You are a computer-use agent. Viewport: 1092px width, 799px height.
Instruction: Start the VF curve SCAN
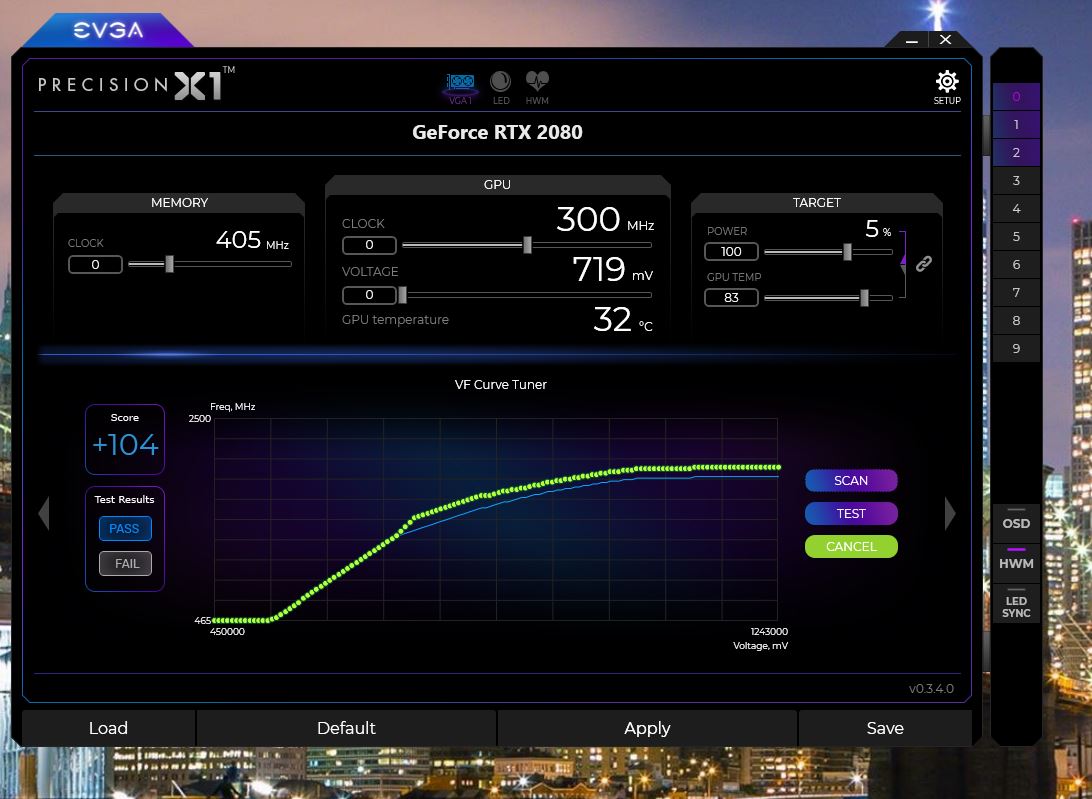(x=851, y=481)
